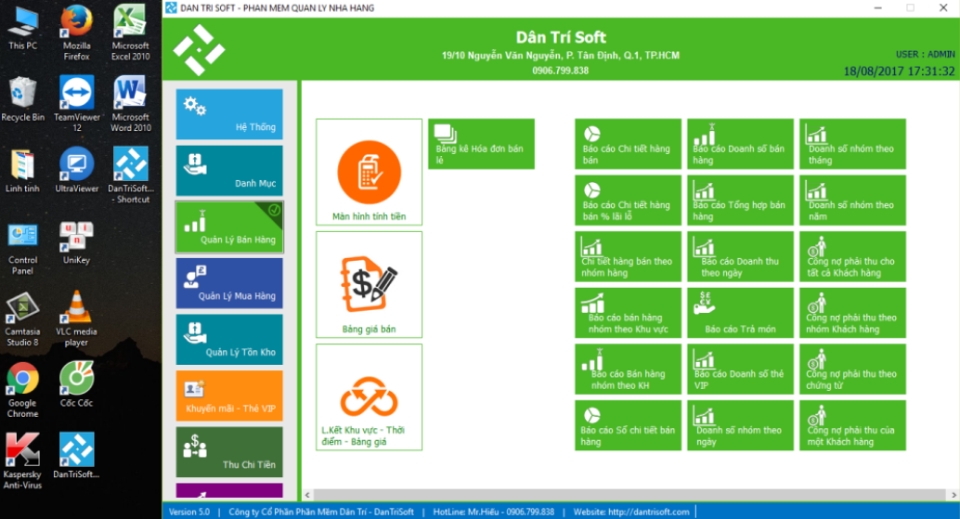960x519 pixels.
Task: Open Quản Lý Tồn Kho section
Action: [x=229, y=340]
